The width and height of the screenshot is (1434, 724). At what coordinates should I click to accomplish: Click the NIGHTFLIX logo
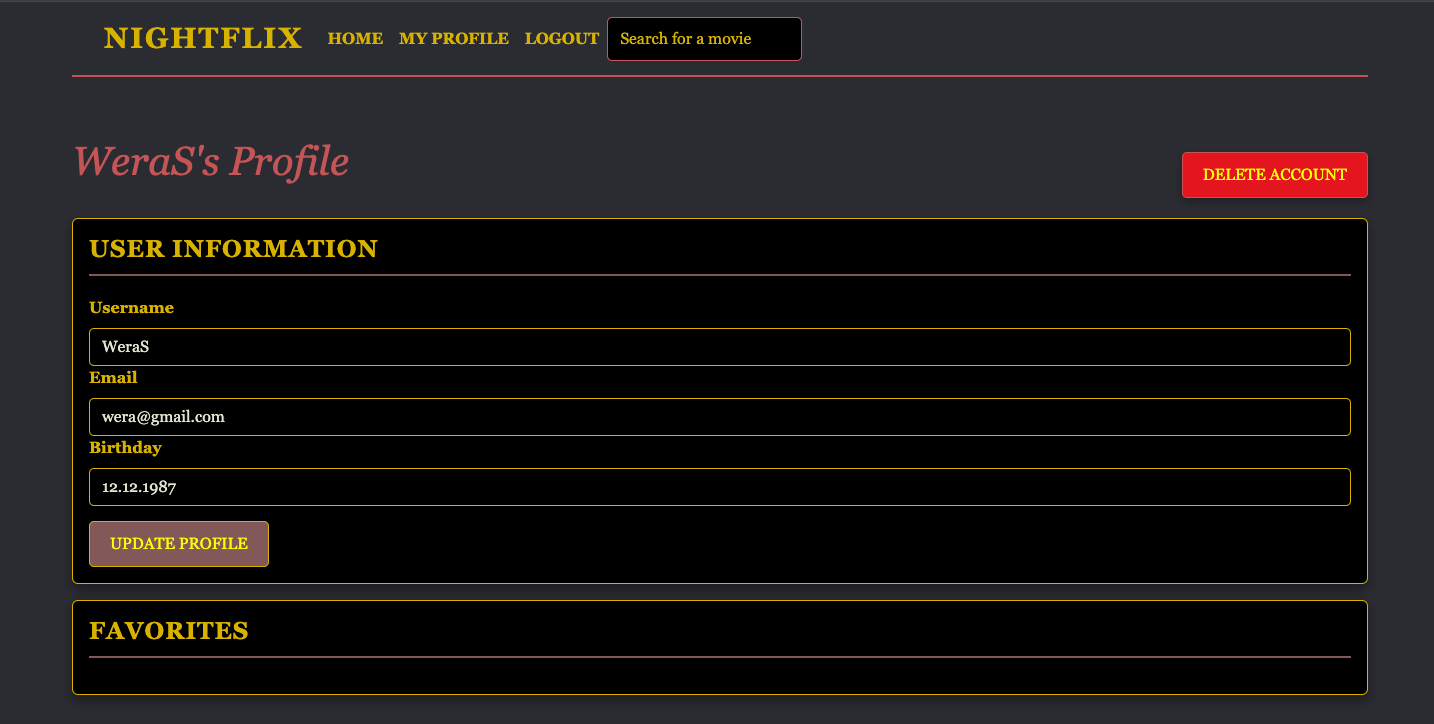point(203,38)
